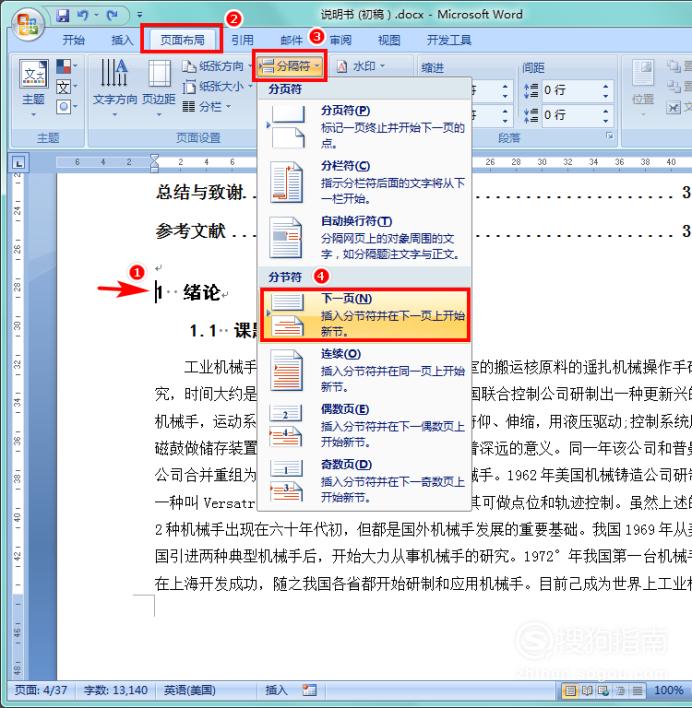Image resolution: width=692 pixels, height=708 pixels.
Task: Change language 英语(美国) in status bar
Action: tap(190, 690)
